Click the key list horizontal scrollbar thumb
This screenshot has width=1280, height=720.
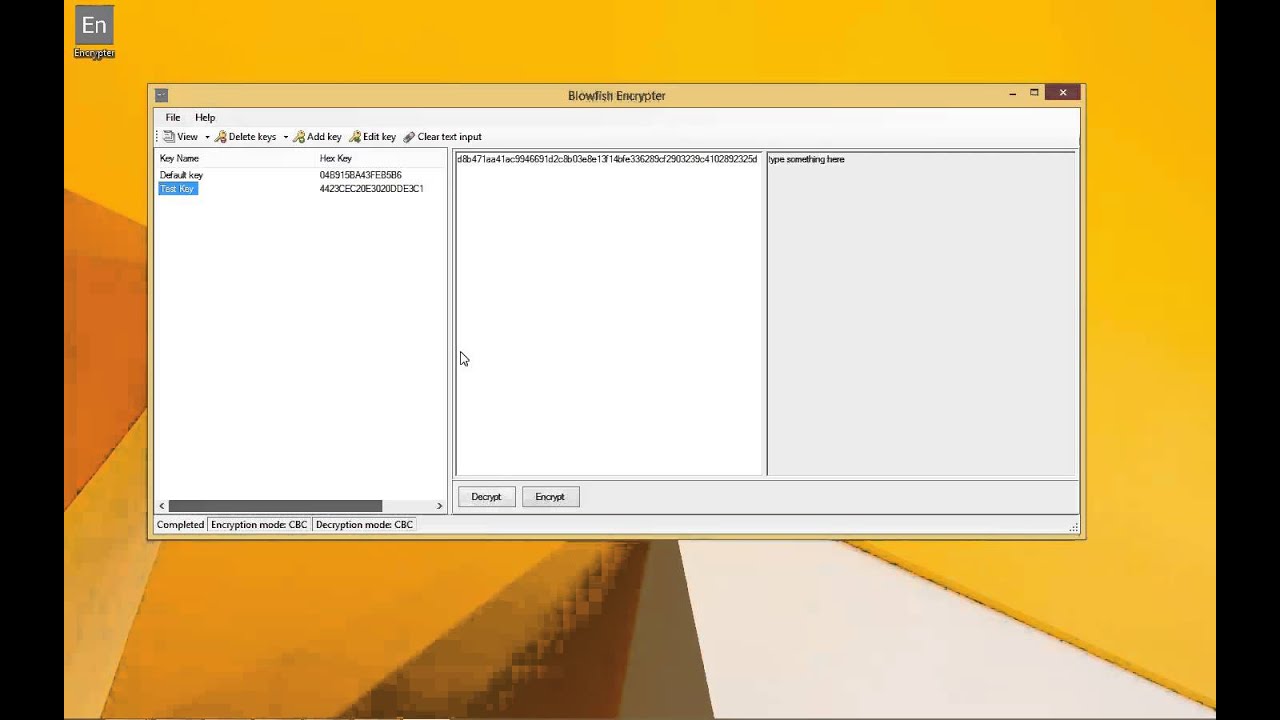(275, 506)
